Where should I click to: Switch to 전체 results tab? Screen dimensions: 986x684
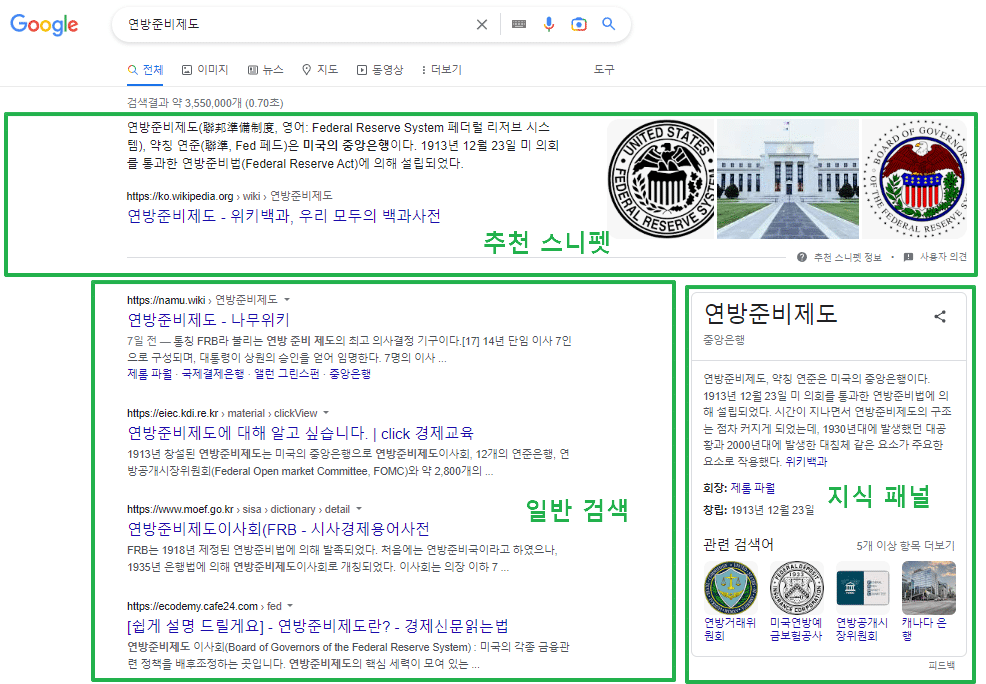(x=145, y=70)
